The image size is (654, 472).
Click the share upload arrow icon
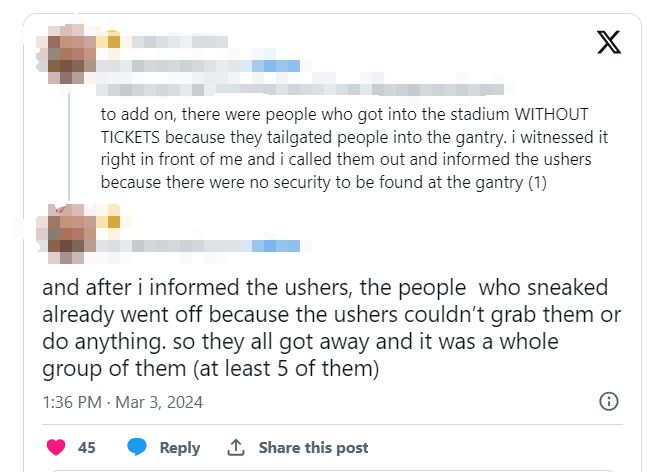point(236,447)
